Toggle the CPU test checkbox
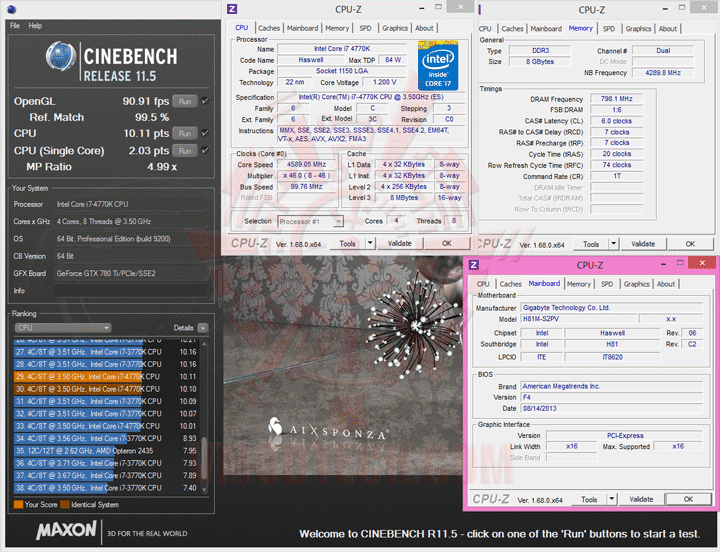720x552 pixels. click(205, 133)
